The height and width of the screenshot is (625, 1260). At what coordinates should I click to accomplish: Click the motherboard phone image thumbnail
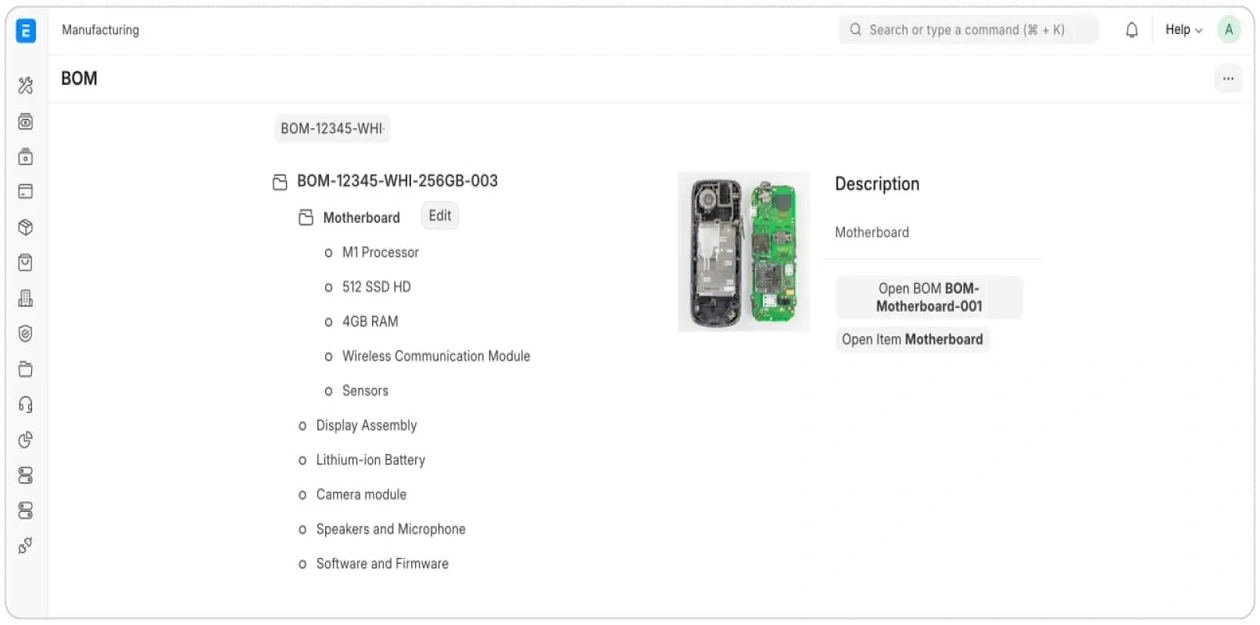pos(743,251)
